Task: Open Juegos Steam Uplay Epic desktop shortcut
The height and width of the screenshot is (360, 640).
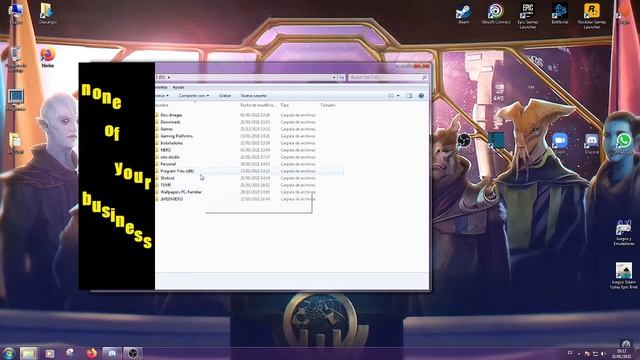Action: 624,276
